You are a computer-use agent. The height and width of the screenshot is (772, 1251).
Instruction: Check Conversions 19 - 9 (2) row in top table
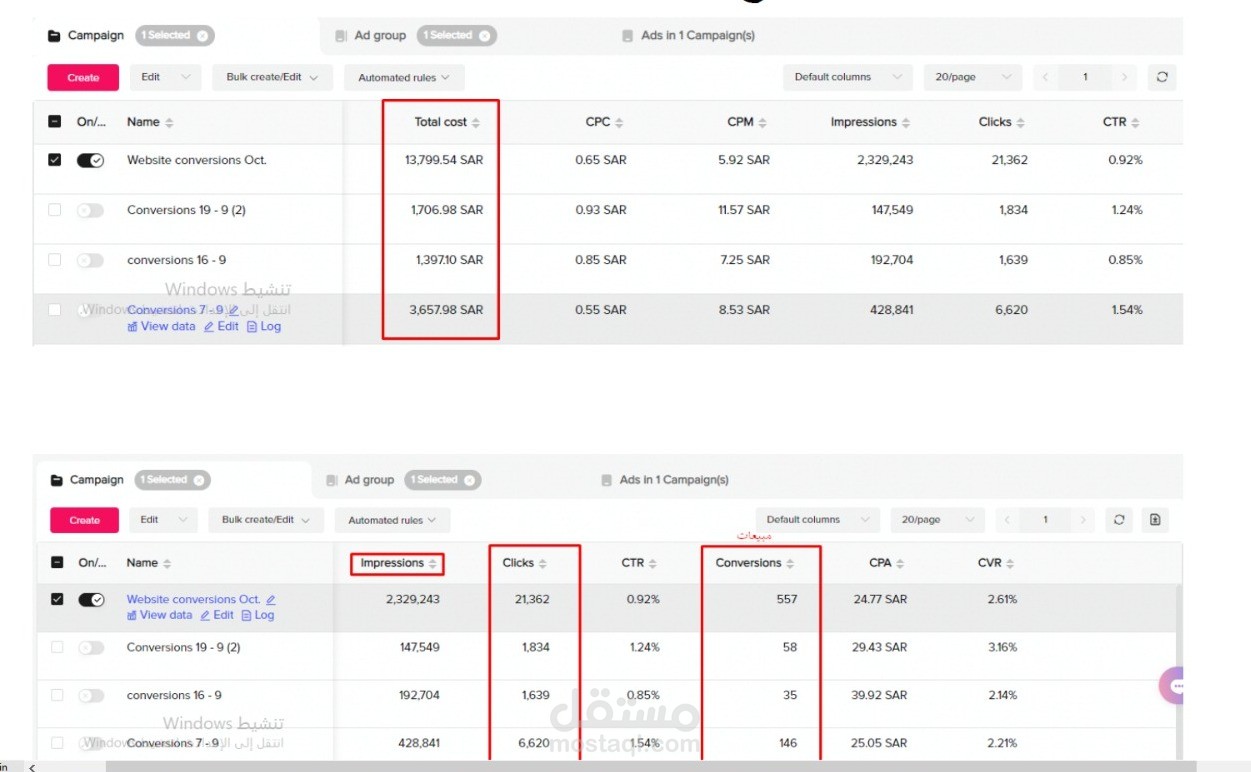click(55, 210)
